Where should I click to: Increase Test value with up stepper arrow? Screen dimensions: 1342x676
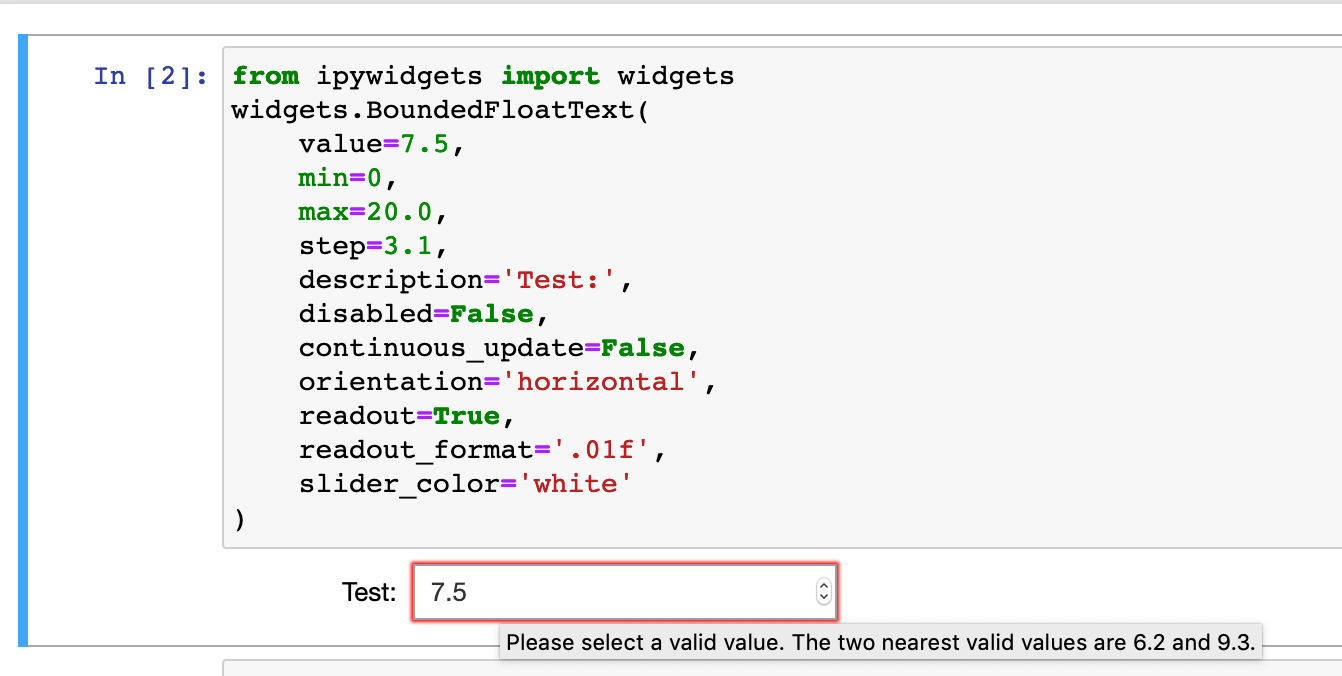point(823,586)
